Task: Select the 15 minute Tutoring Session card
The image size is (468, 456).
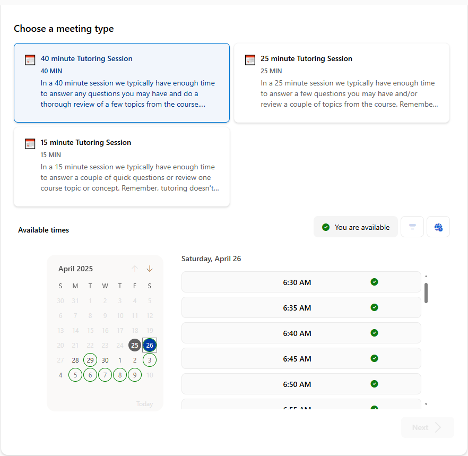Action: pyautogui.click(x=122, y=167)
